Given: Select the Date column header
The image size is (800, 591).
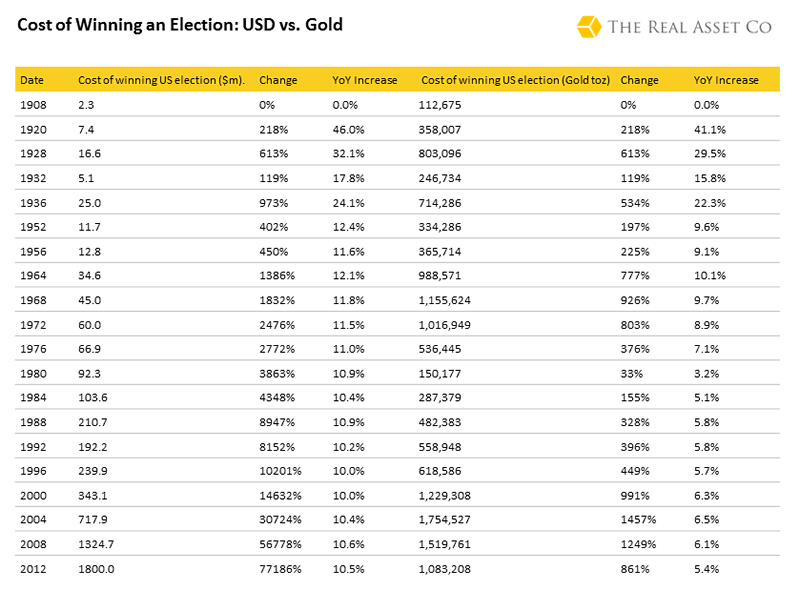Looking at the screenshot, I should pos(32,80).
